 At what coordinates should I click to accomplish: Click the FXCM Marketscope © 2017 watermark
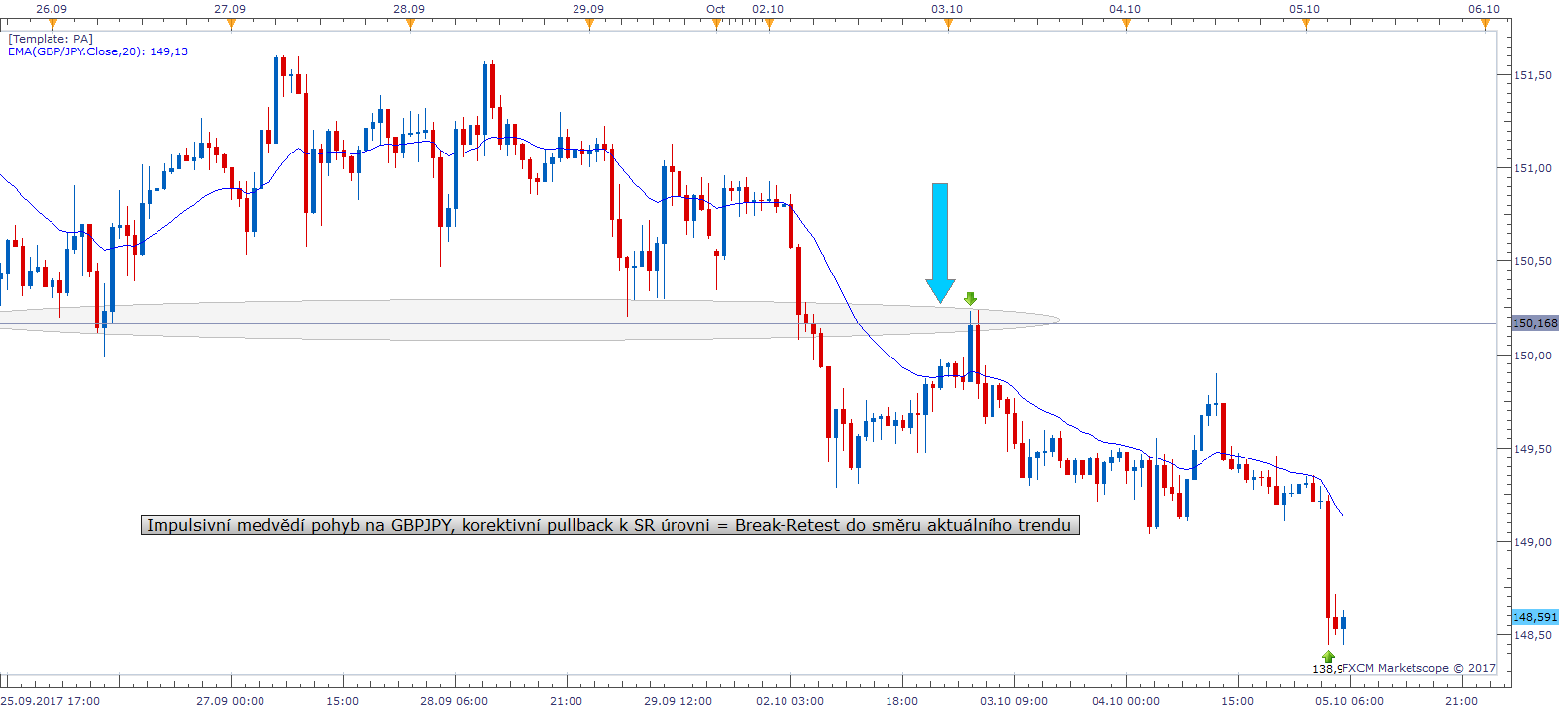[x=1416, y=668]
